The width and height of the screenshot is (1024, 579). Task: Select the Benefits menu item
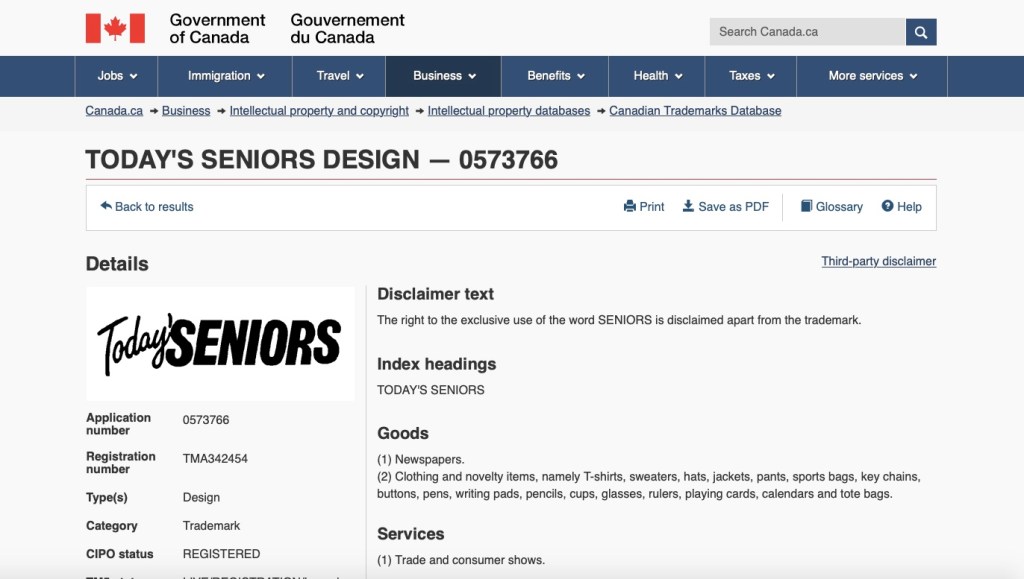[x=556, y=76]
